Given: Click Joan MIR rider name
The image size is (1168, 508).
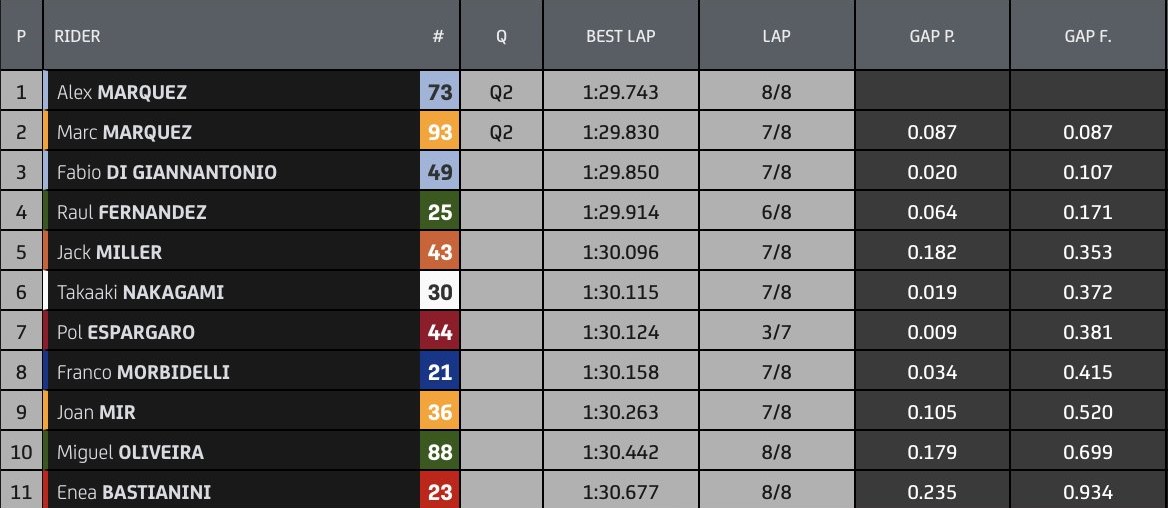Looking at the screenshot, I should [x=96, y=412].
